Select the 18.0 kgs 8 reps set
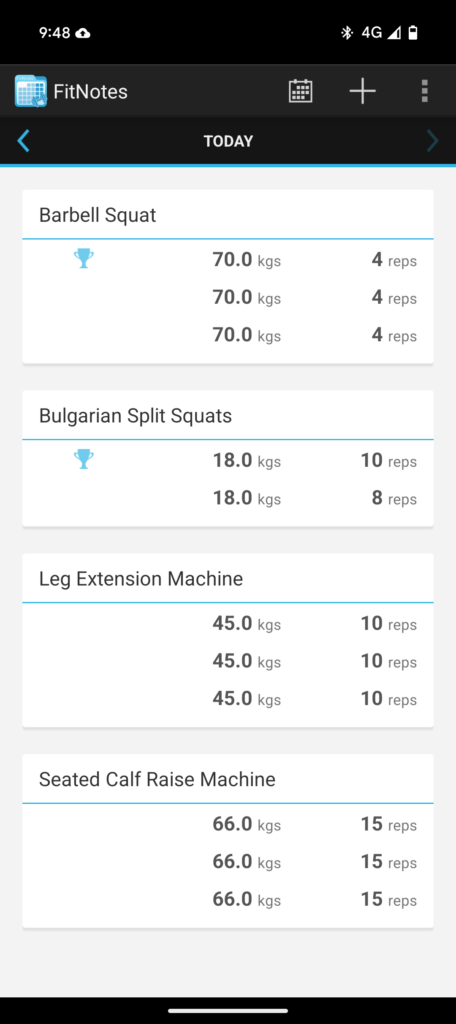Viewport: 456px width, 1024px height. click(x=228, y=498)
